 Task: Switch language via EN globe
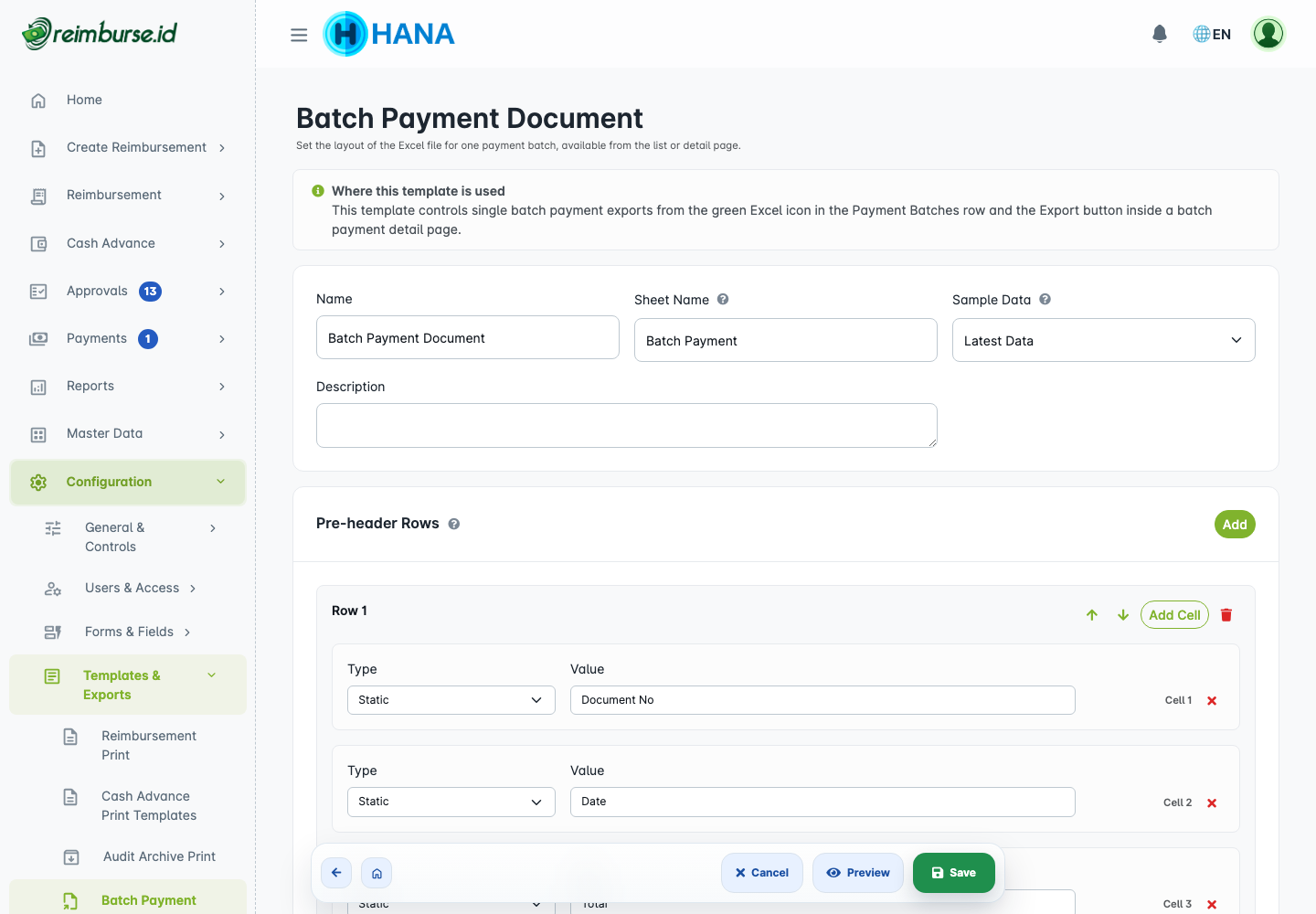[1212, 34]
